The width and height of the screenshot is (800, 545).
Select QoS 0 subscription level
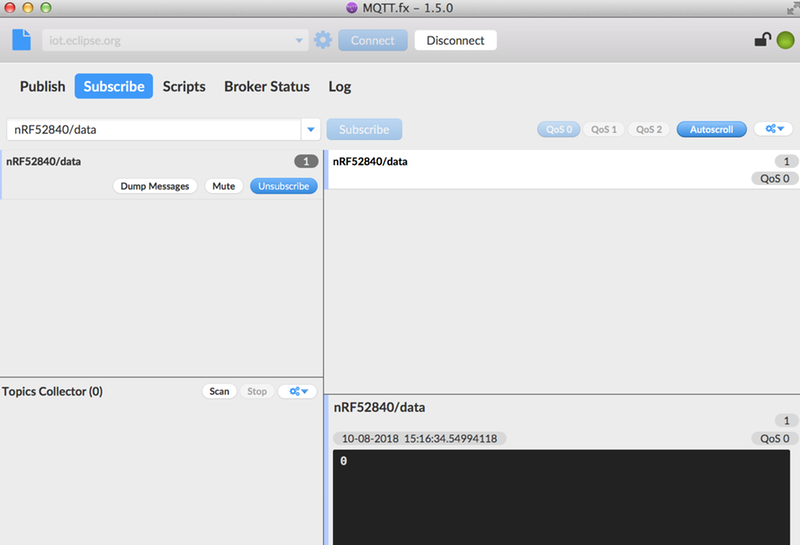tap(556, 129)
